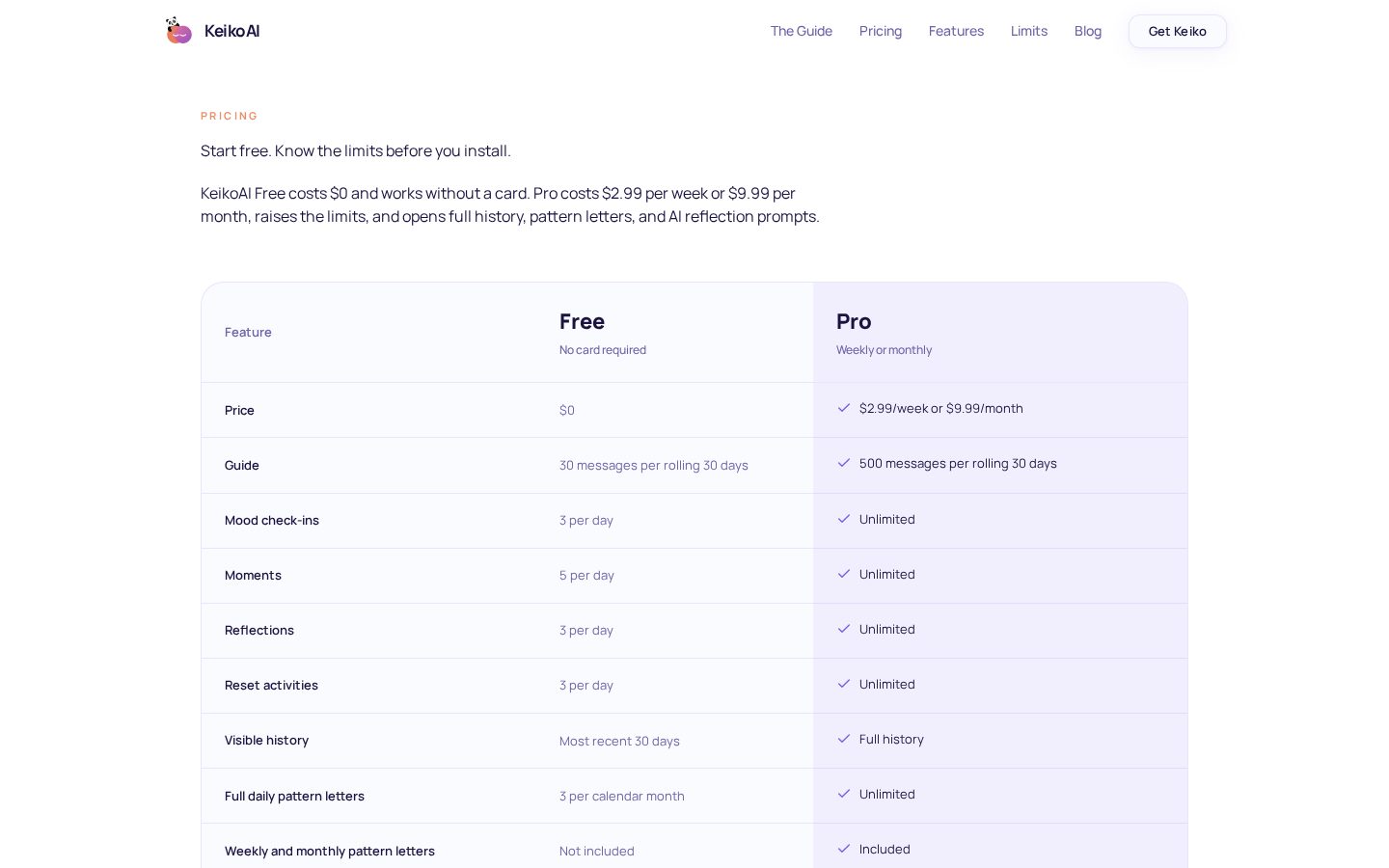The height and width of the screenshot is (868, 1389).
Task: Click the Reset activities row label
Action: pyautogui.click(x=271, y=685)
